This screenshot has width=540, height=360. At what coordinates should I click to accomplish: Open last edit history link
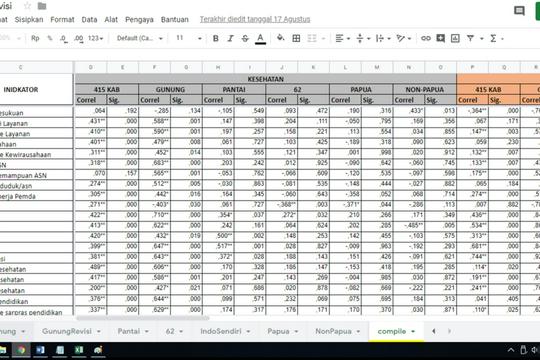click(x=255, y=20)
